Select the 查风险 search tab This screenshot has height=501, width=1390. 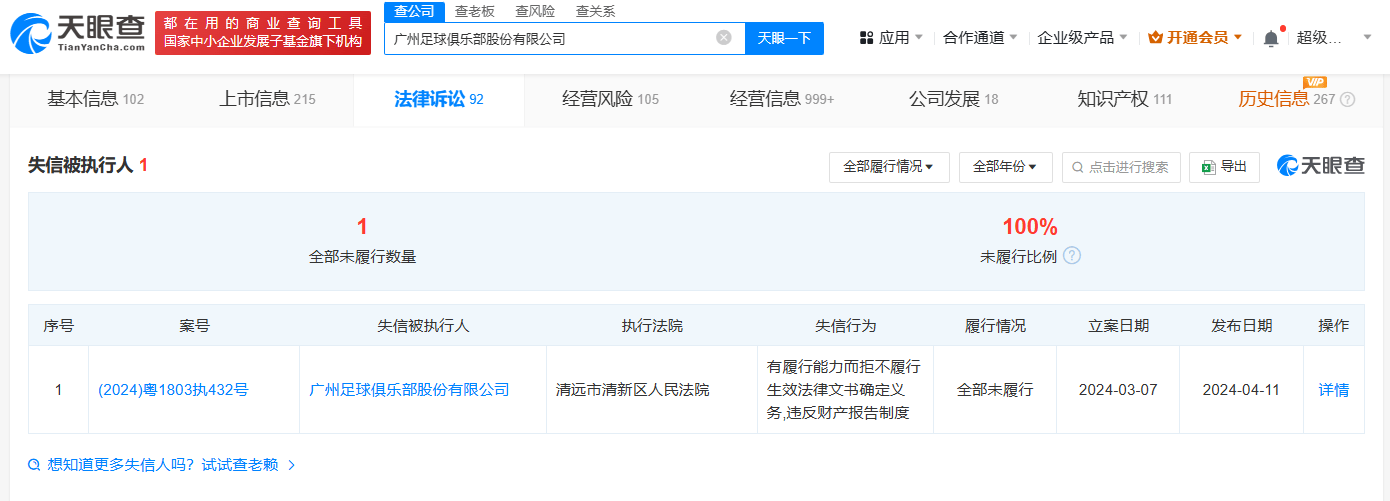pyautogui.click(x=535, y=12)
